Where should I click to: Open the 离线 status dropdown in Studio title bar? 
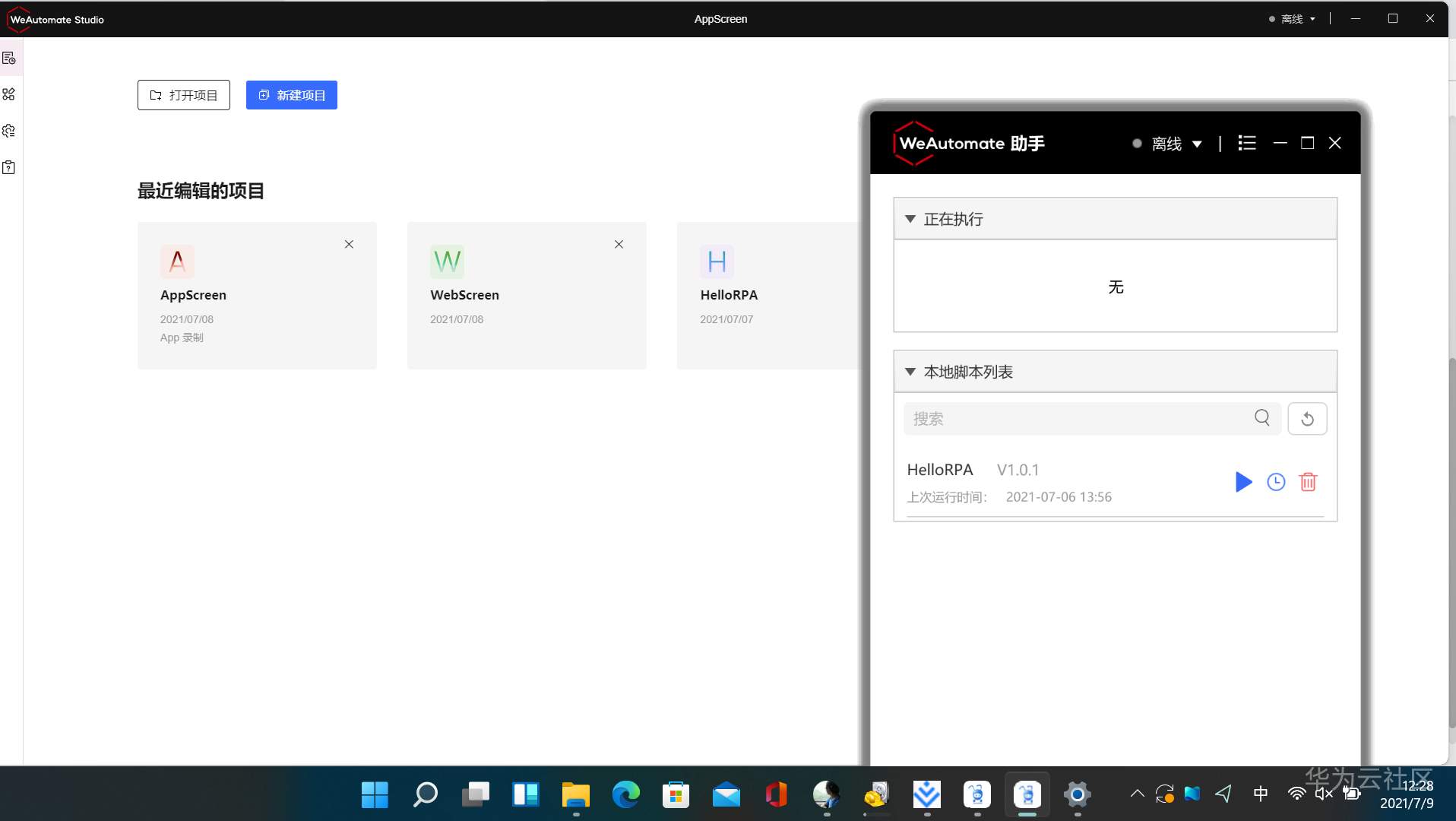[1292, 19]
